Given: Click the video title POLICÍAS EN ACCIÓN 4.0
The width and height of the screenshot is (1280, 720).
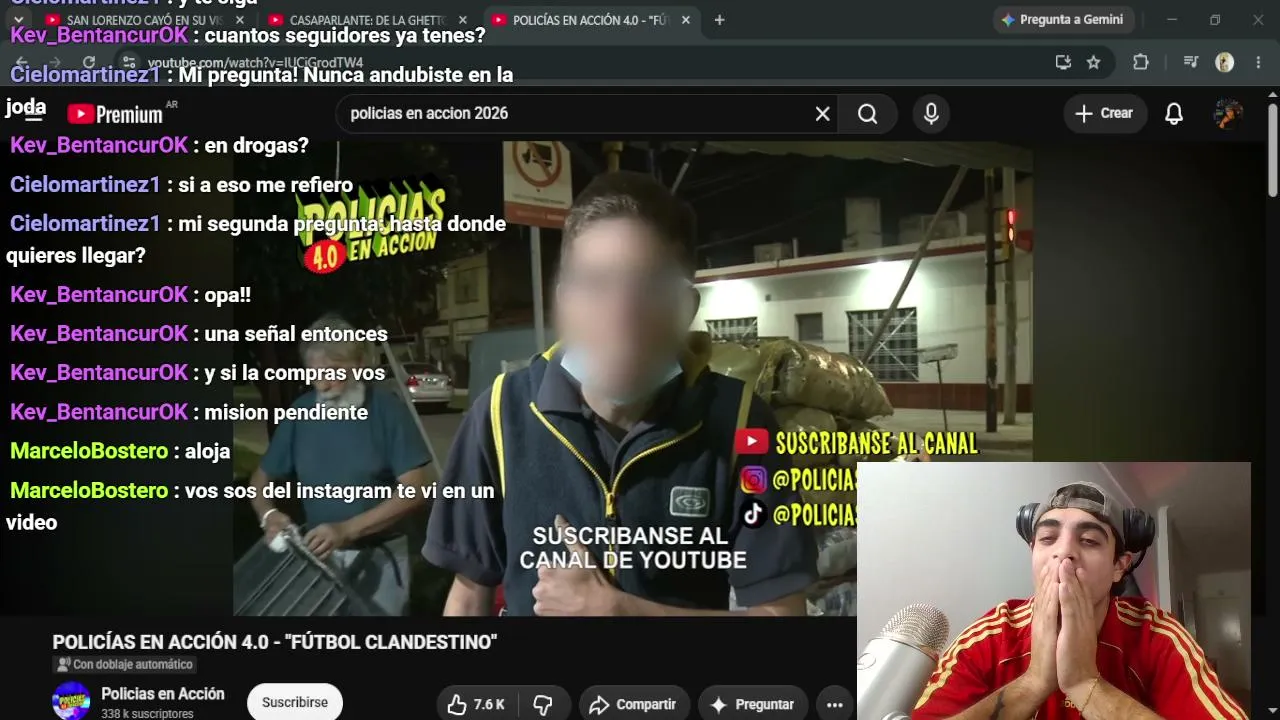Looking at the screenshot, I should click(275, 642).
